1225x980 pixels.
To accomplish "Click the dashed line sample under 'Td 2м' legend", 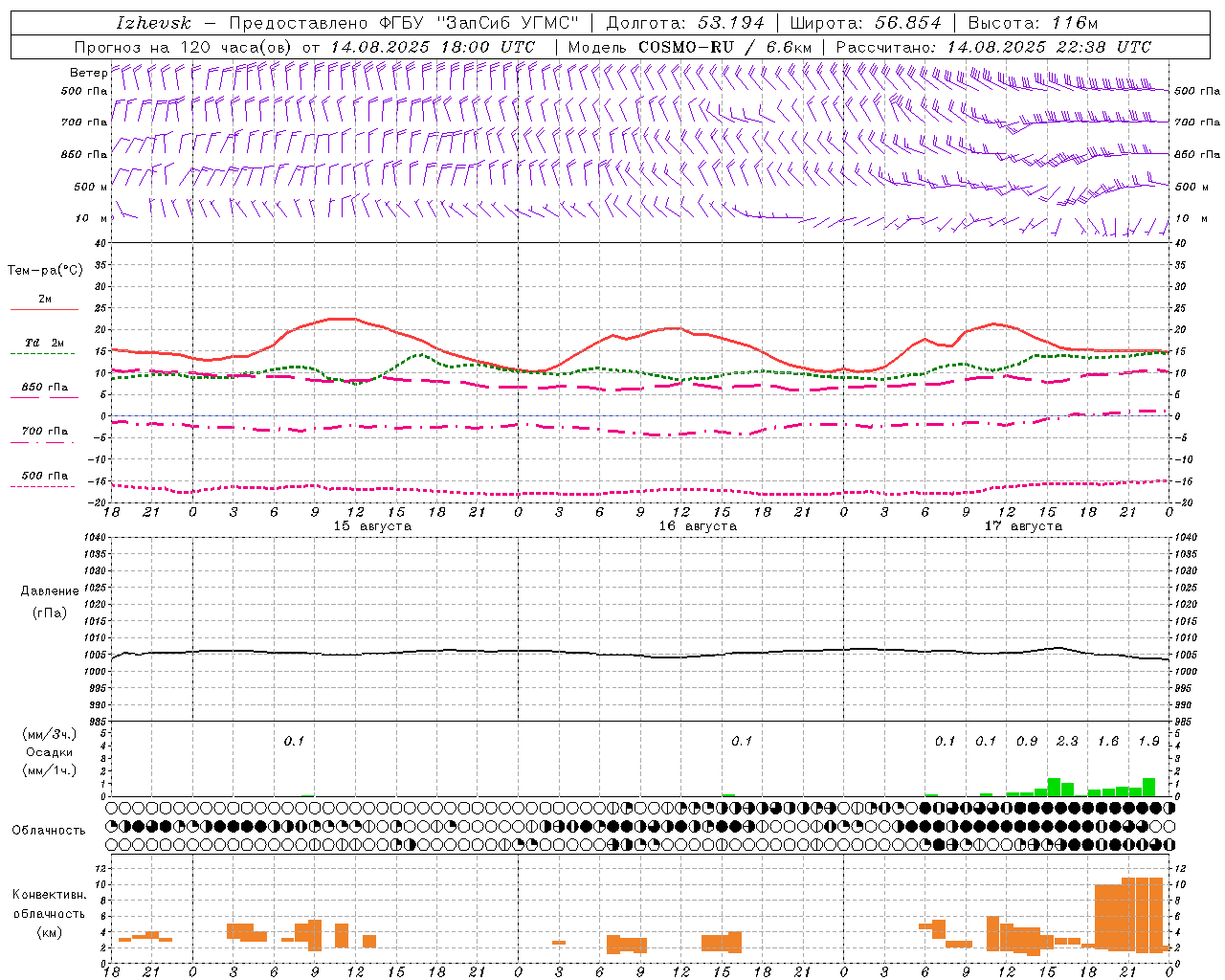I will click(42, 354).
